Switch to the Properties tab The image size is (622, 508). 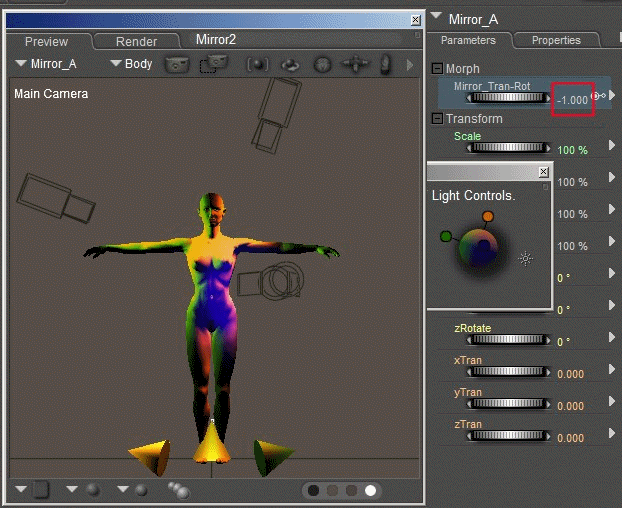click(556, 41)
